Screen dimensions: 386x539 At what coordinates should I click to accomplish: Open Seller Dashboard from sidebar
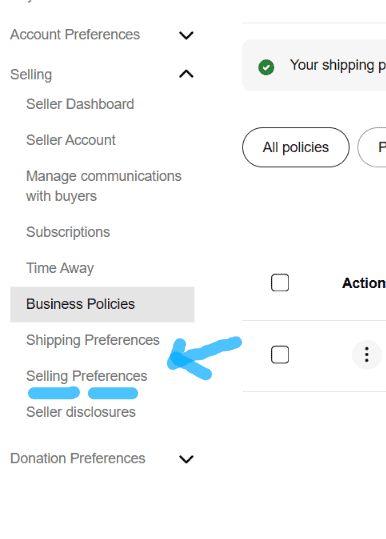click(x=80, y=104)
